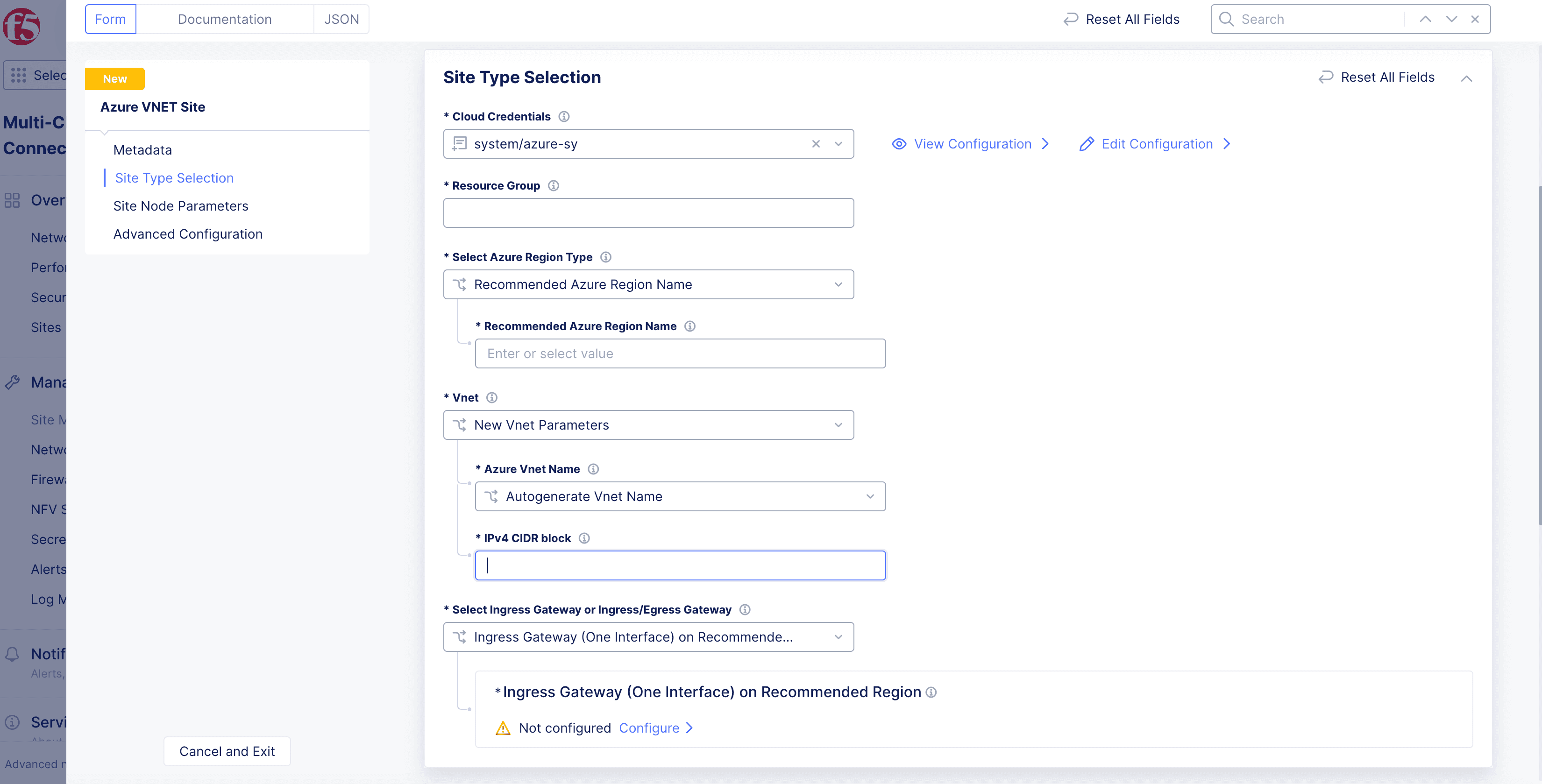
Task: Click search next-result down arrow
Action: pyautogui.click(x=1452, y=19)
